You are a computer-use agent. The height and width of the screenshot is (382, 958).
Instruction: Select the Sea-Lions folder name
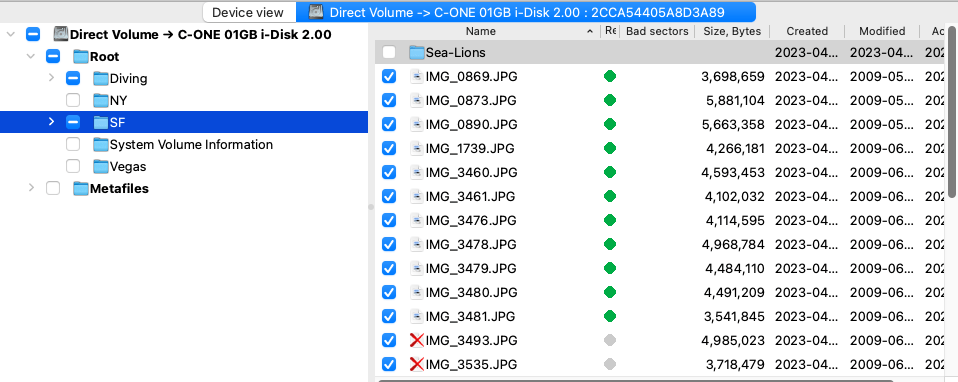(x=456, y=53)
